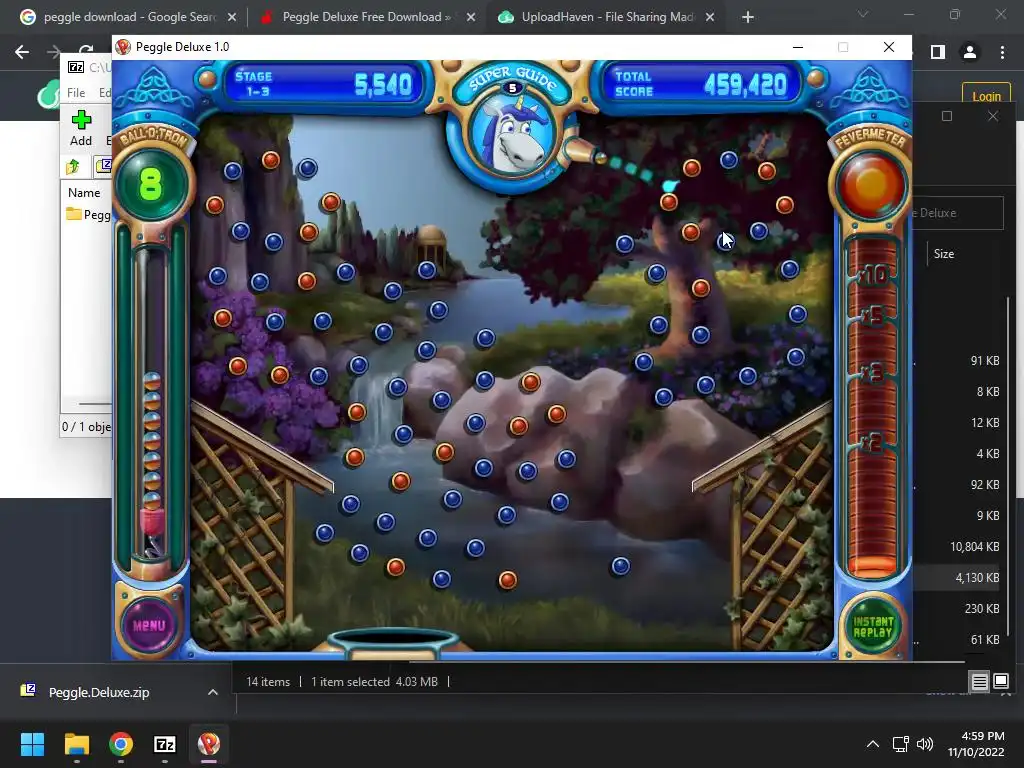This screenshot has width=1024, height=768.
Task: Click the Ball-O-Tron ball counter showing 8
Action: coord(150,185)
